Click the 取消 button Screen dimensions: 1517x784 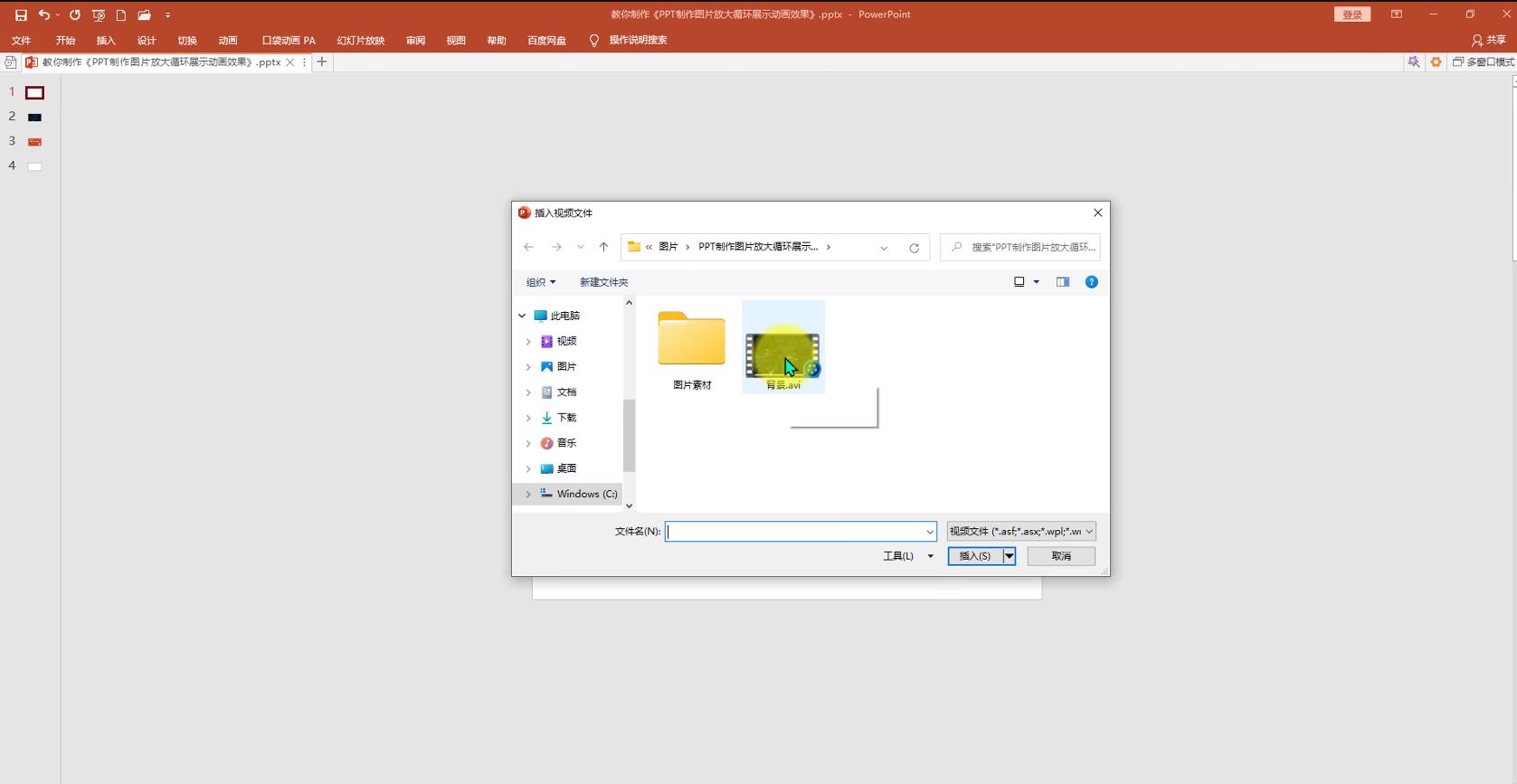1060,556
